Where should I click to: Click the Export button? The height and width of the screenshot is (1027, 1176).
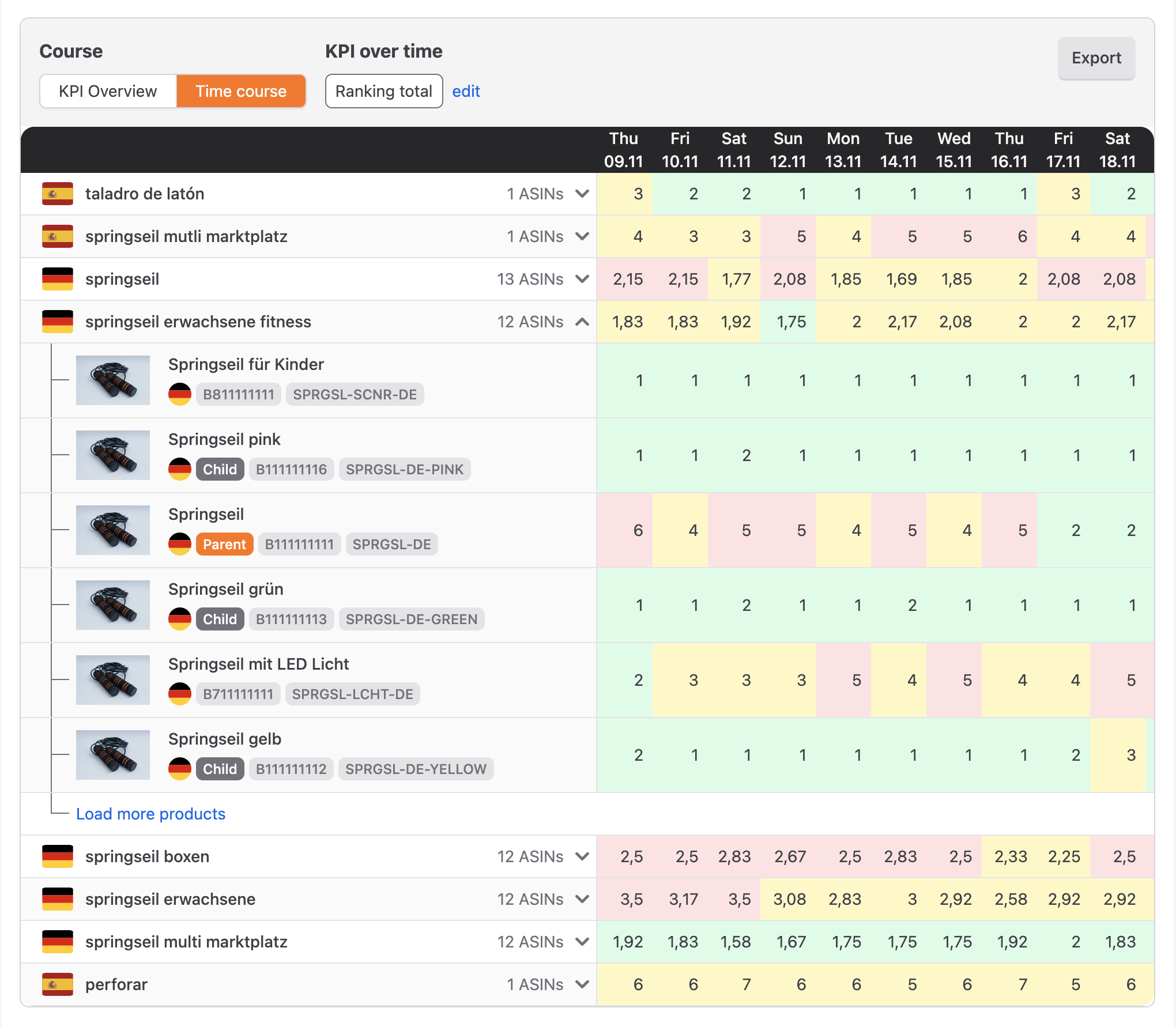coord(1096,58)
